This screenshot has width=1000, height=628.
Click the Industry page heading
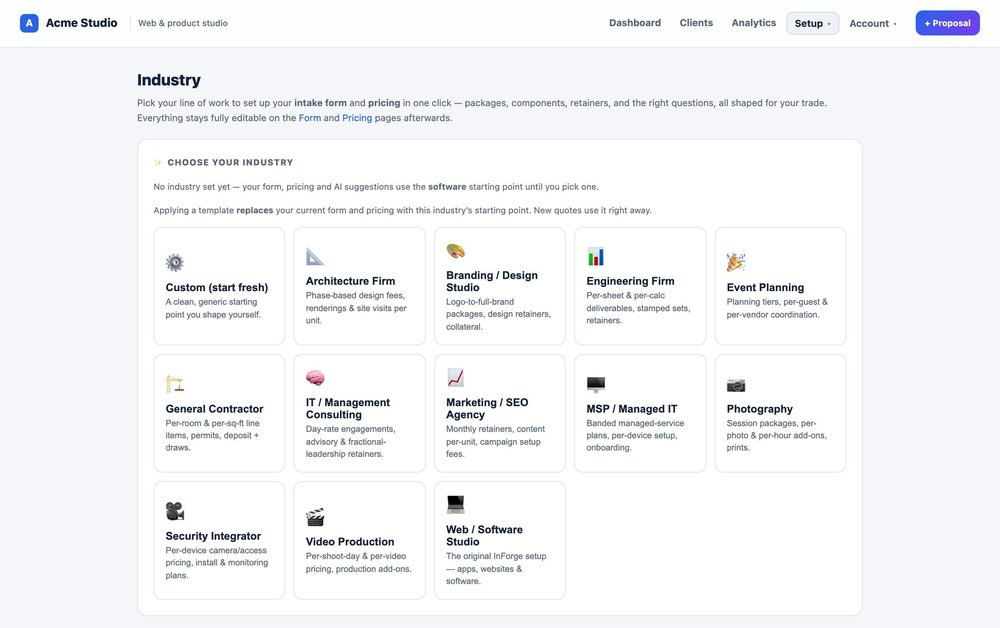click(168, 80)
